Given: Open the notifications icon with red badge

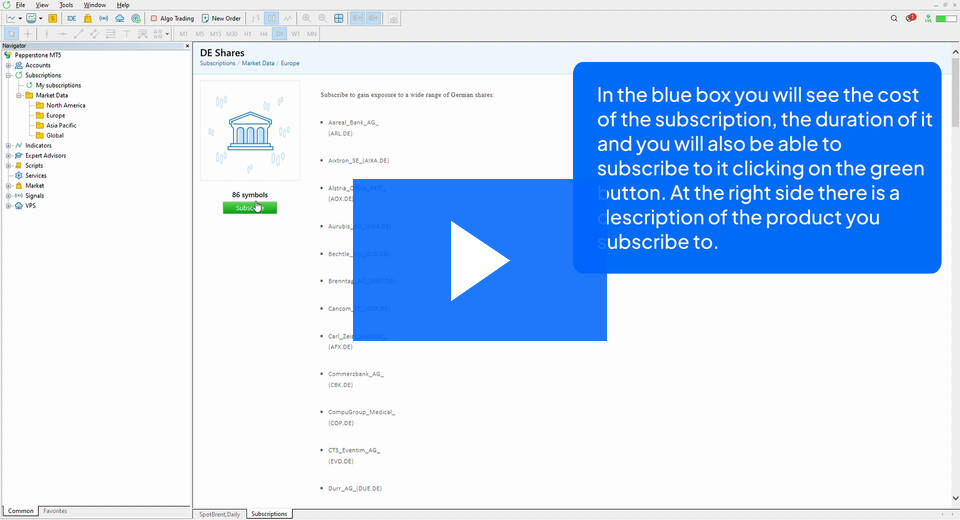Looking at the screenshot, I should coord(911,18).
